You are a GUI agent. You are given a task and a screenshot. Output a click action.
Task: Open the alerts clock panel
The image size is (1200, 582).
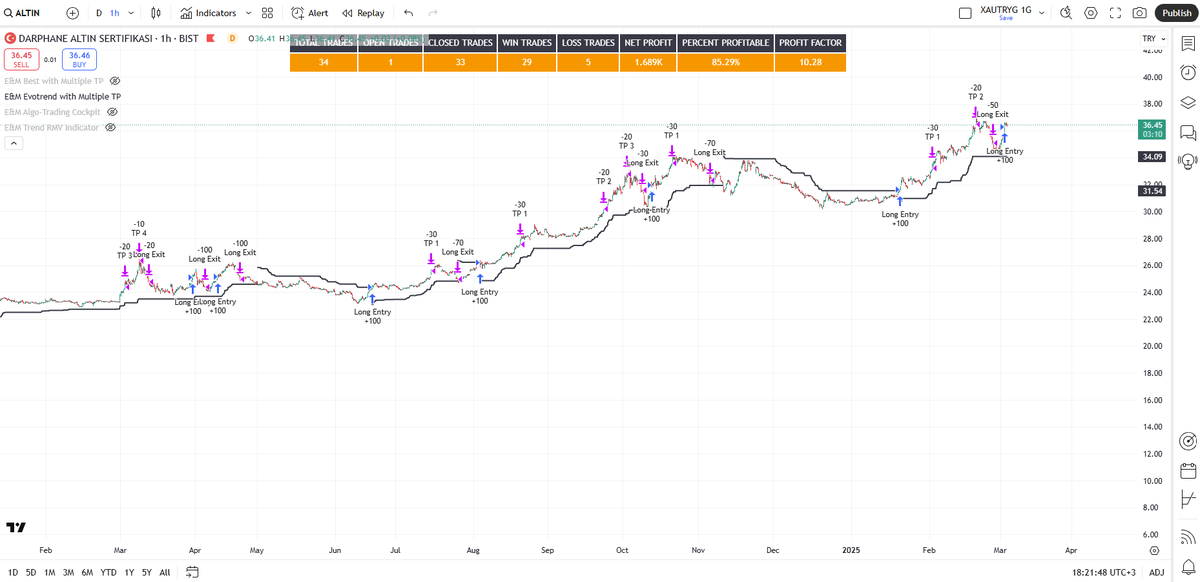tap(1188, 72)
